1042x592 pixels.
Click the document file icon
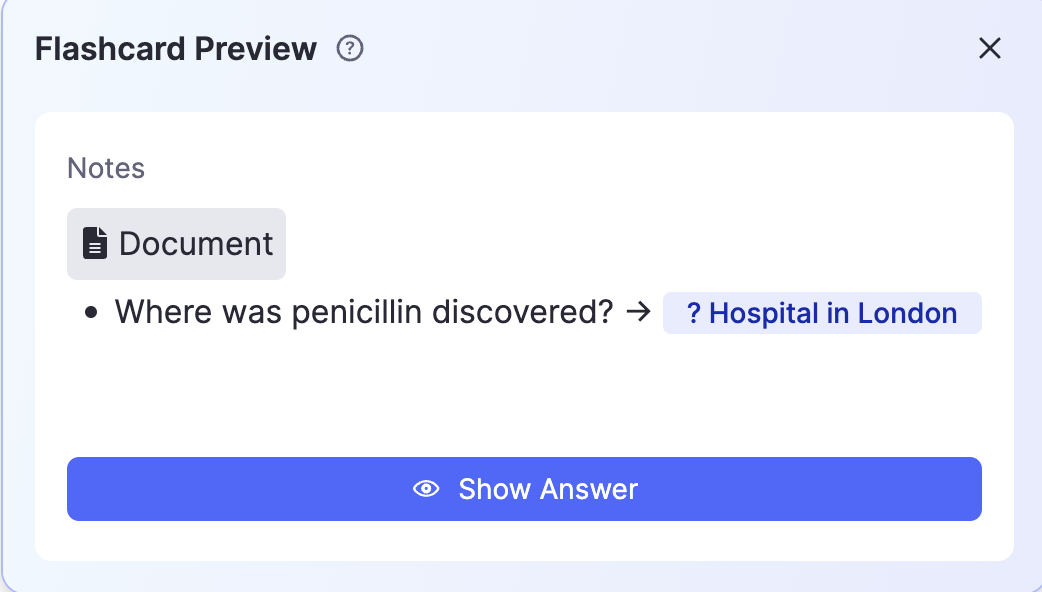[95, 243]
